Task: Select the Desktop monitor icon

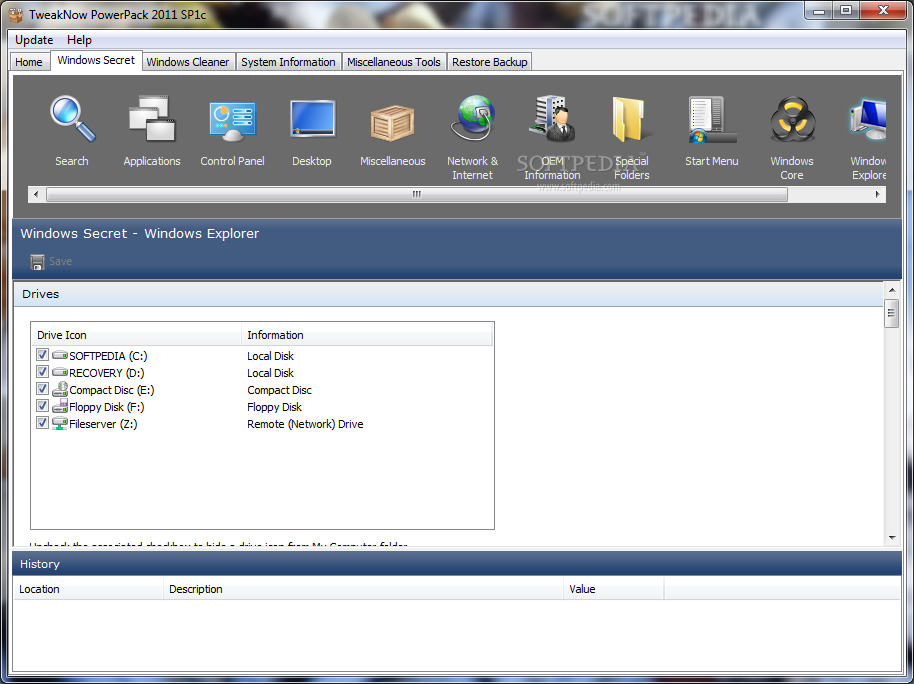Action: pyautogui.click(x=312, y=119)
